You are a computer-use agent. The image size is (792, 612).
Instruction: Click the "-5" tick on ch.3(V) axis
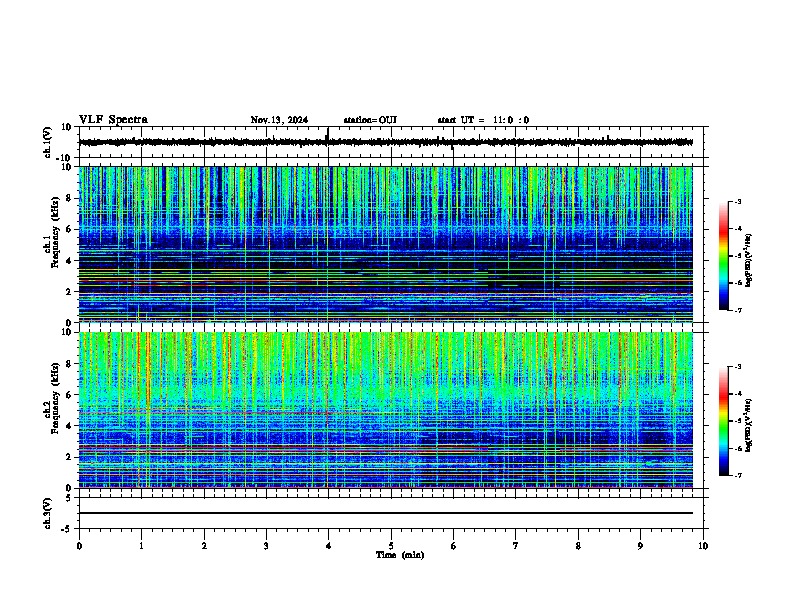tap(66, 529)
